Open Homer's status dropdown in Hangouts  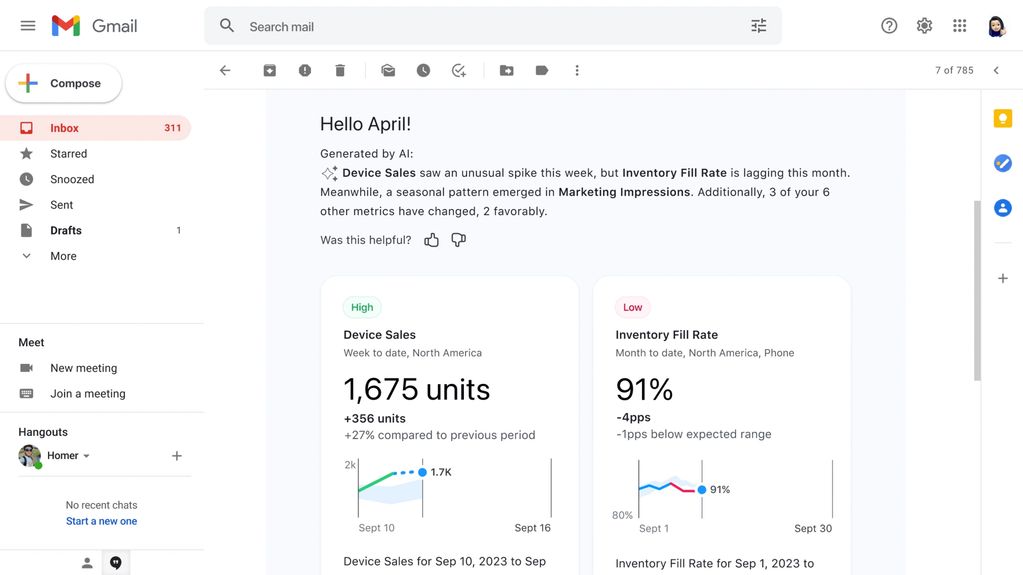point(87,456)
